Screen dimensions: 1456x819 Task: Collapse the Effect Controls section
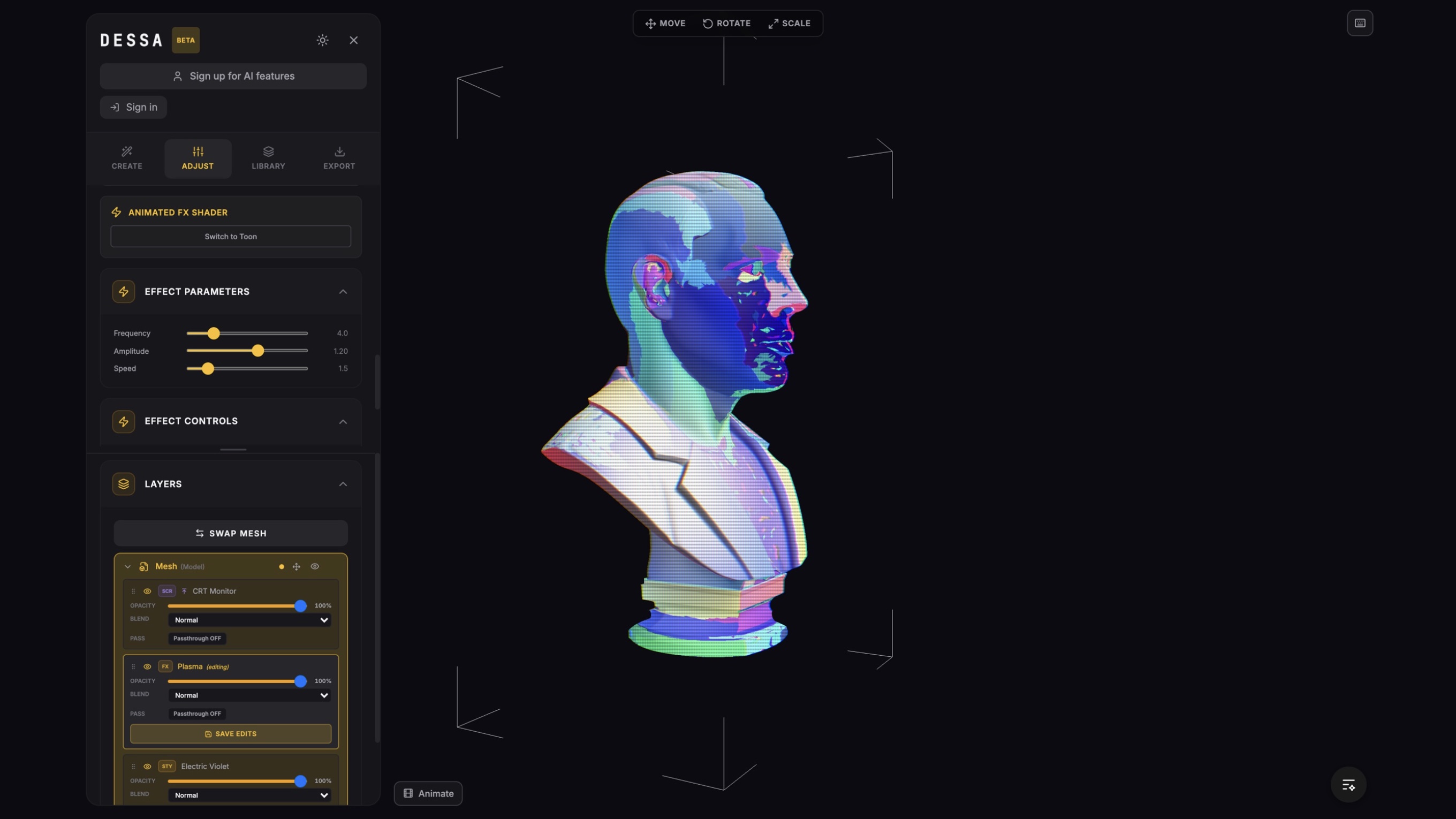pos(343,422)
